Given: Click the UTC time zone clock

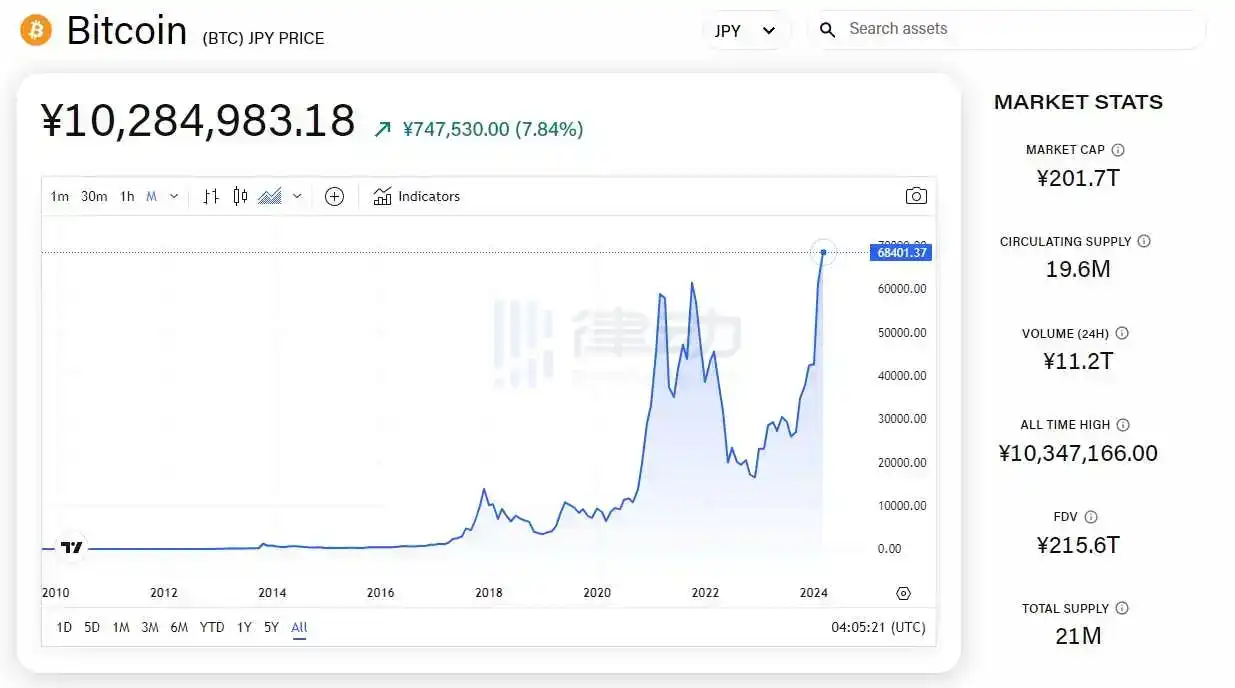Looking at the screenshot, I should (878, 628).
